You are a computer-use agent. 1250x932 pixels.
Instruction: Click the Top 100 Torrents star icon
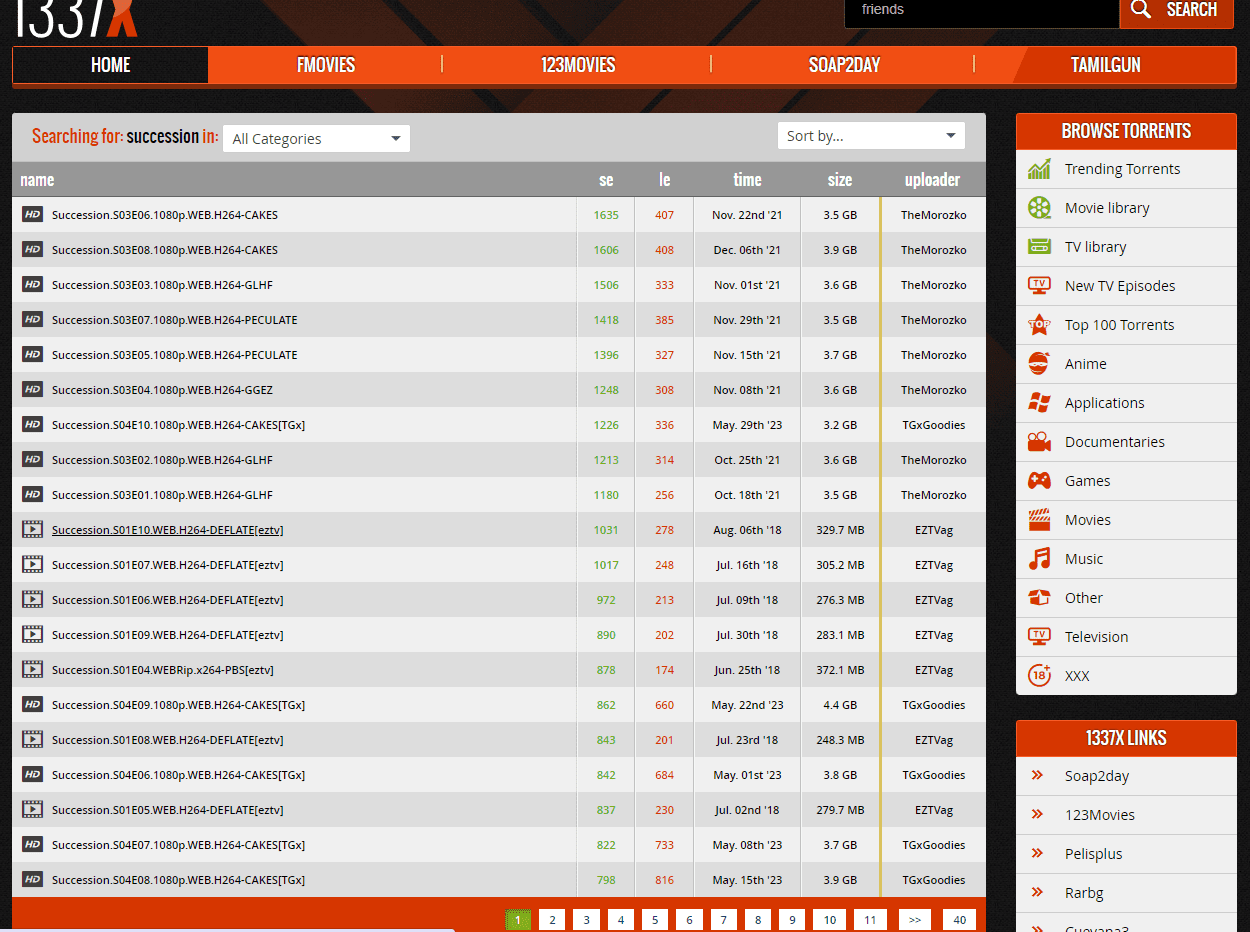[x=1039, y=325]
